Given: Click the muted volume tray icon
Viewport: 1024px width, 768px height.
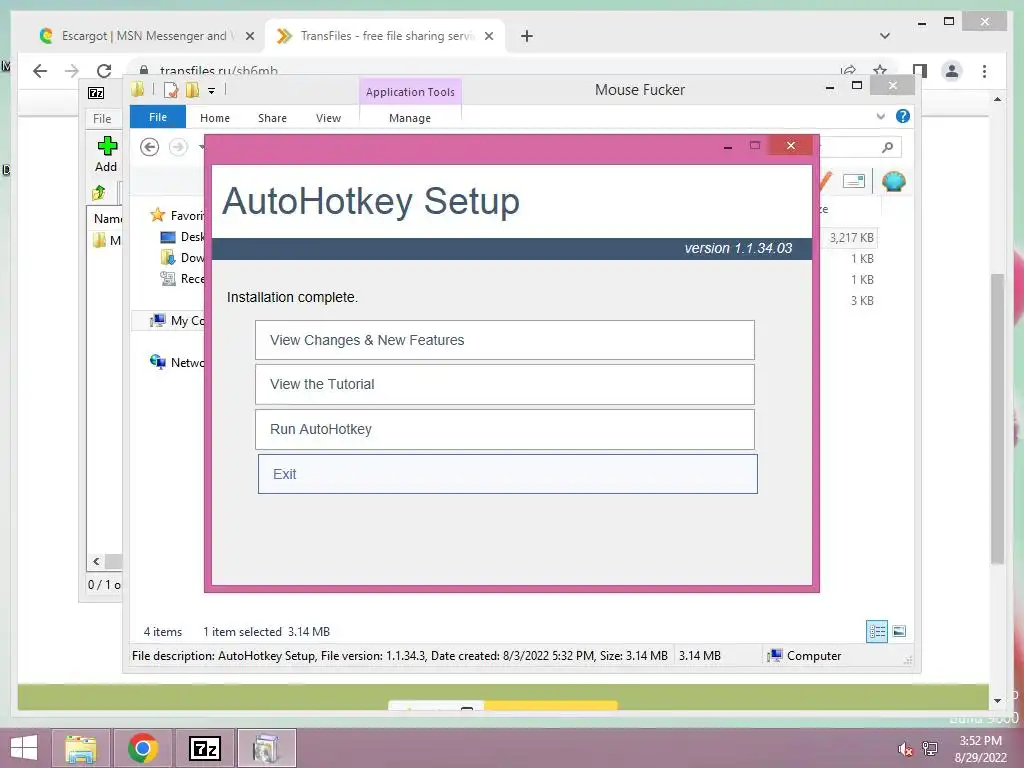Looking at the screenshot, I should (x=904, y=749).
